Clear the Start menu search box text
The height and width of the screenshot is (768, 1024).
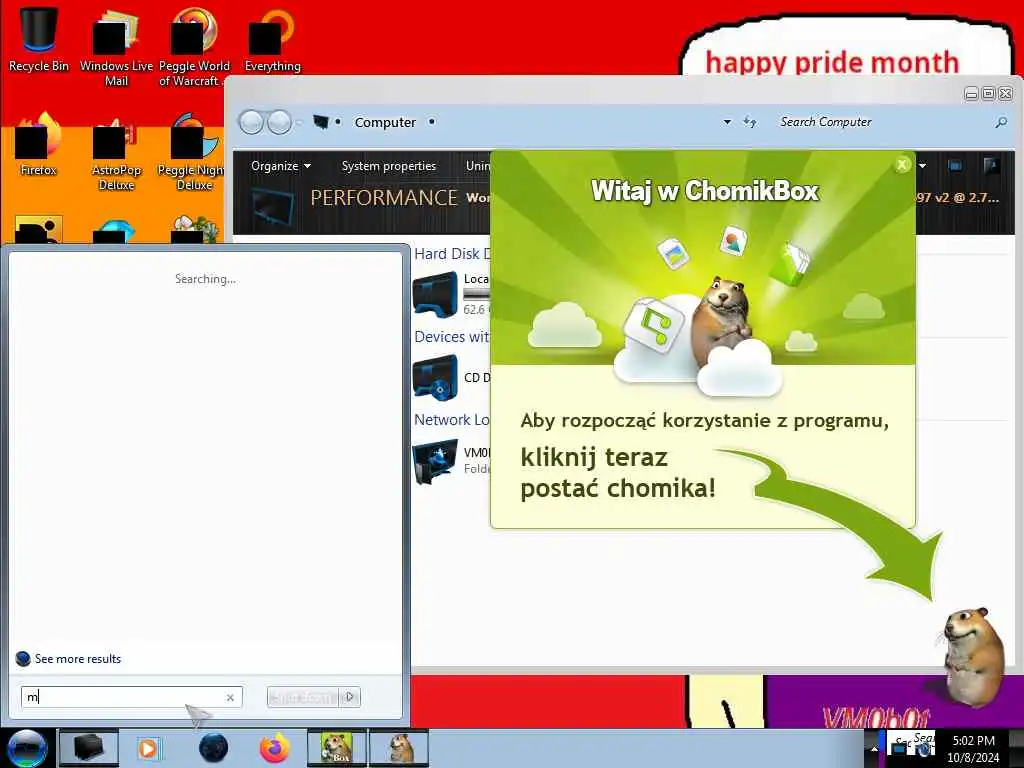(x=230, y=697)
